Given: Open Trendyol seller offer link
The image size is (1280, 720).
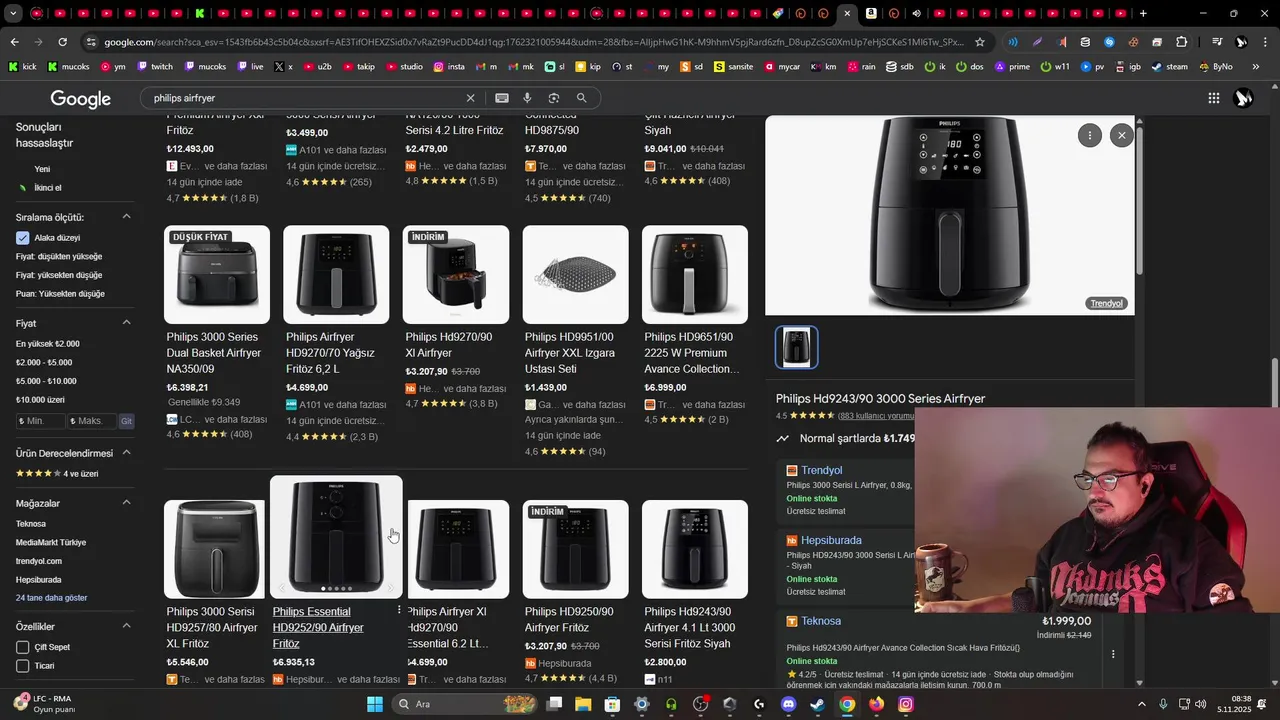Looking at the screenshot, I should pos(821,470).
